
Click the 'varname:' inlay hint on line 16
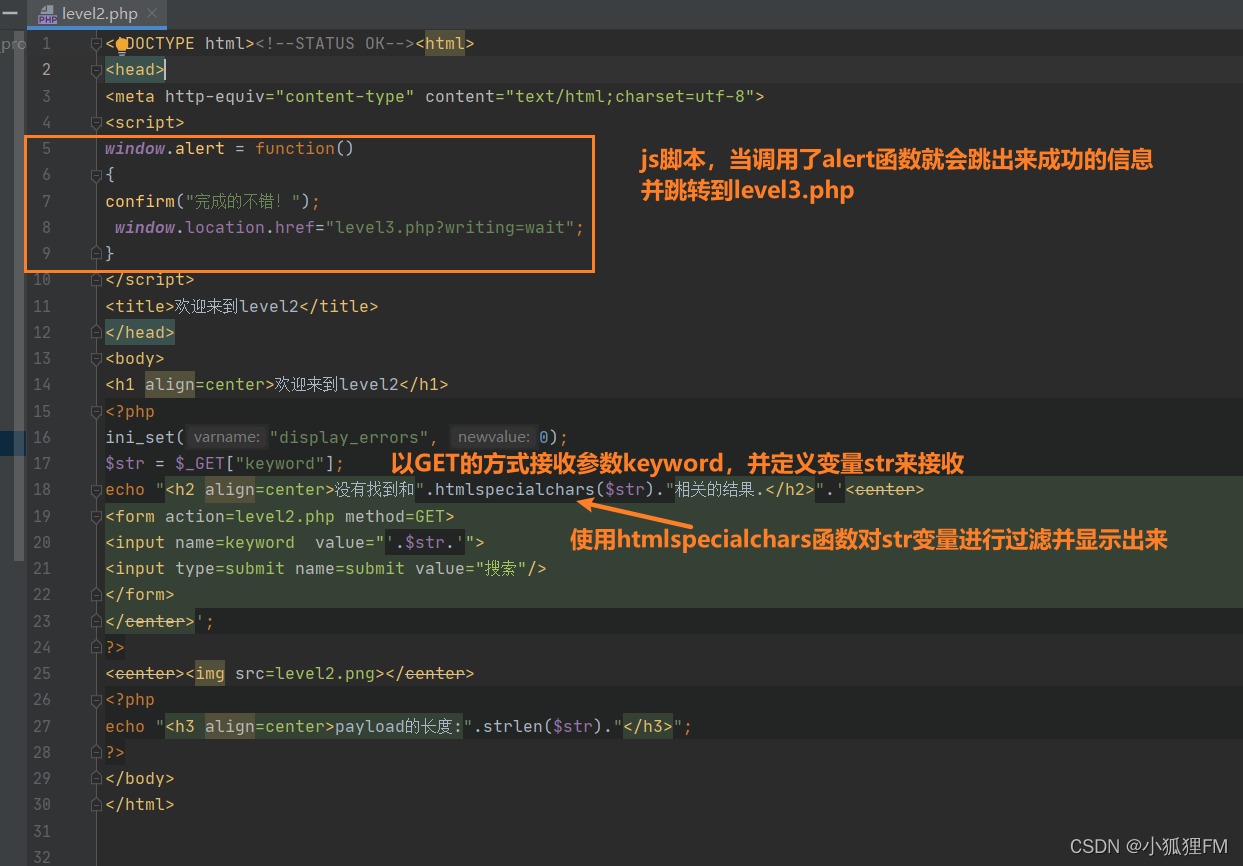click(x=226, y=437)
